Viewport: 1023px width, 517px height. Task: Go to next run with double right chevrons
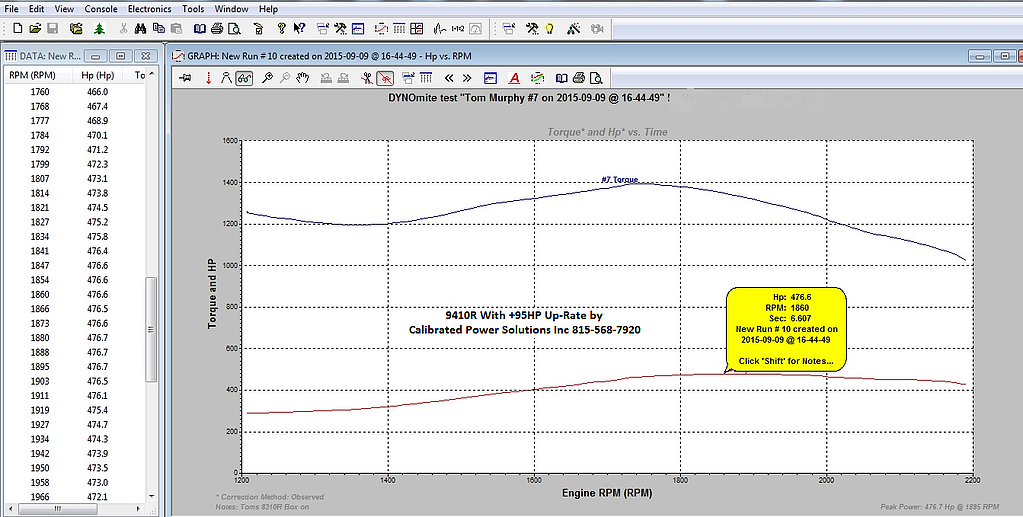pos(466,78)
